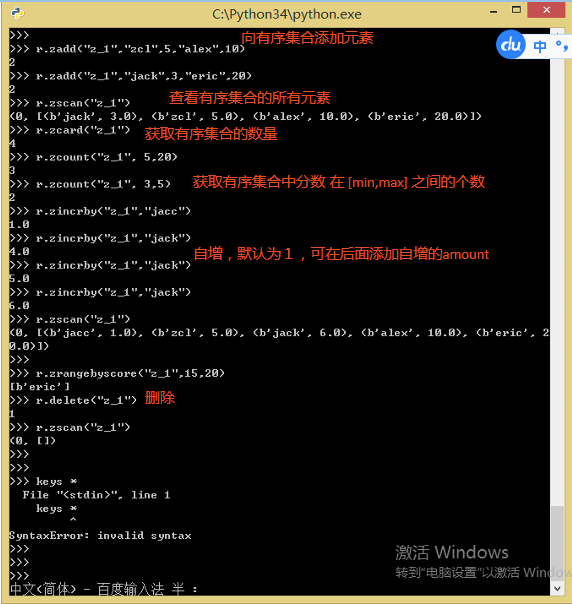Click the scrollbar down arrow
The image size is (572, 604).
(x=557, y=589)
